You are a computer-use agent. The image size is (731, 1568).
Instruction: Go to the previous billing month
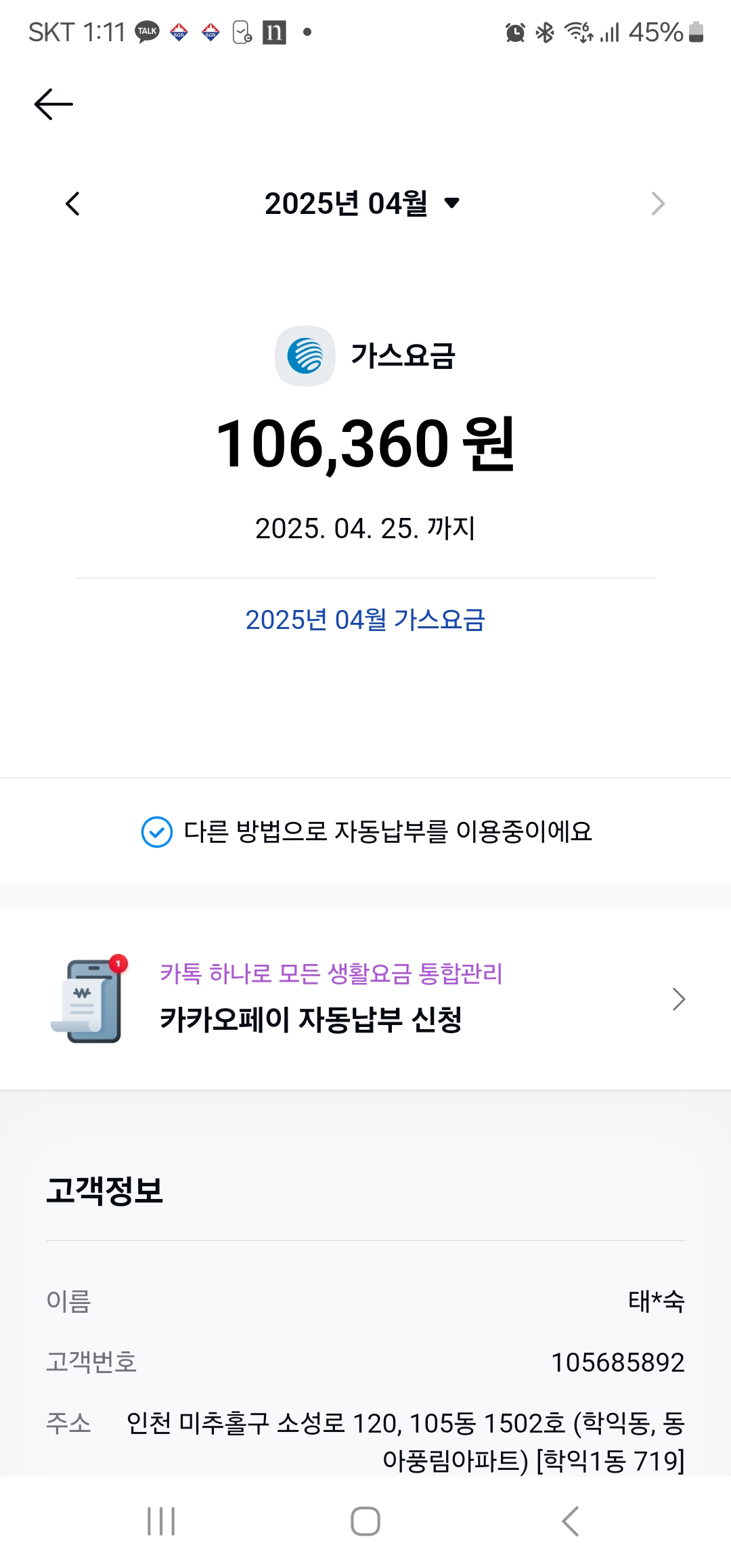point(73,204)
